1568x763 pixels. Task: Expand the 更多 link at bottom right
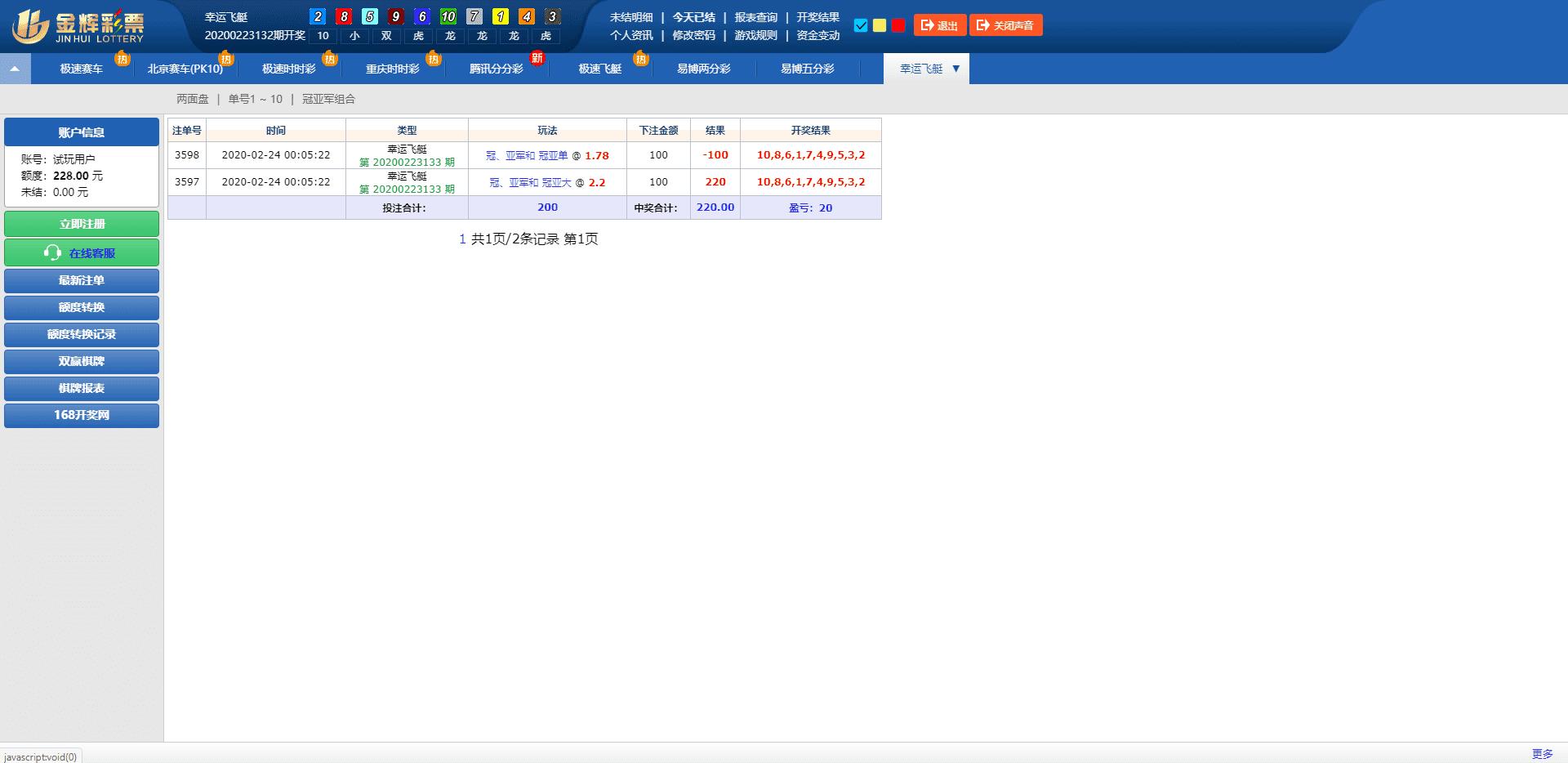coord(1542,754)
